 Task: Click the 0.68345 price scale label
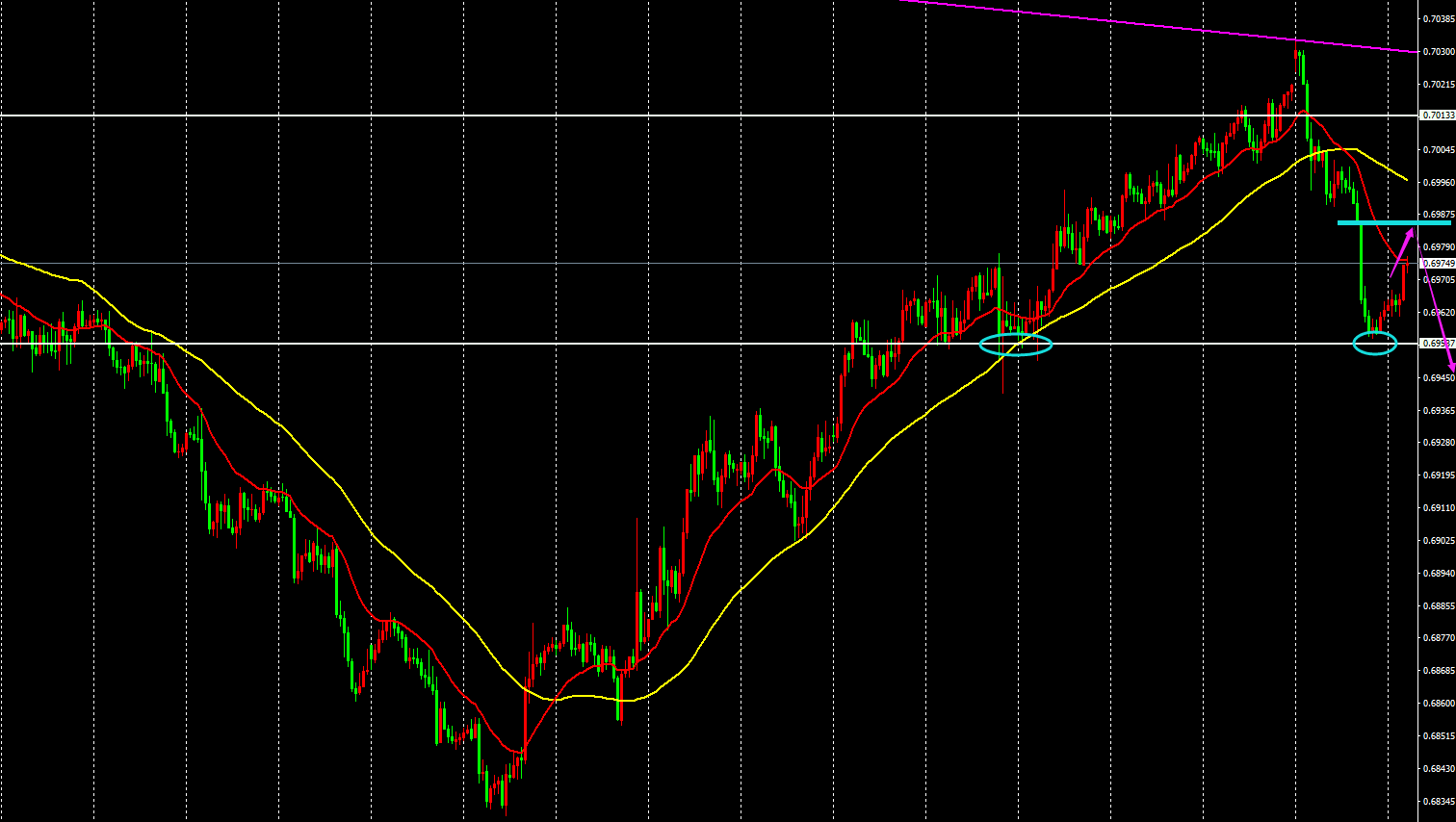[x=1438, y=802]
